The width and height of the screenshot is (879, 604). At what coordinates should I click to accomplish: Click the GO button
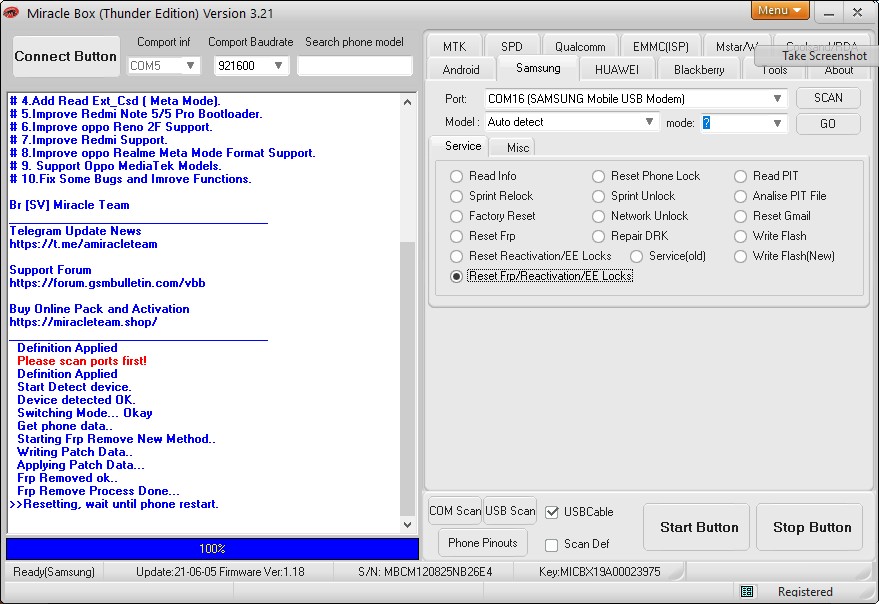(x=828, y=123)
